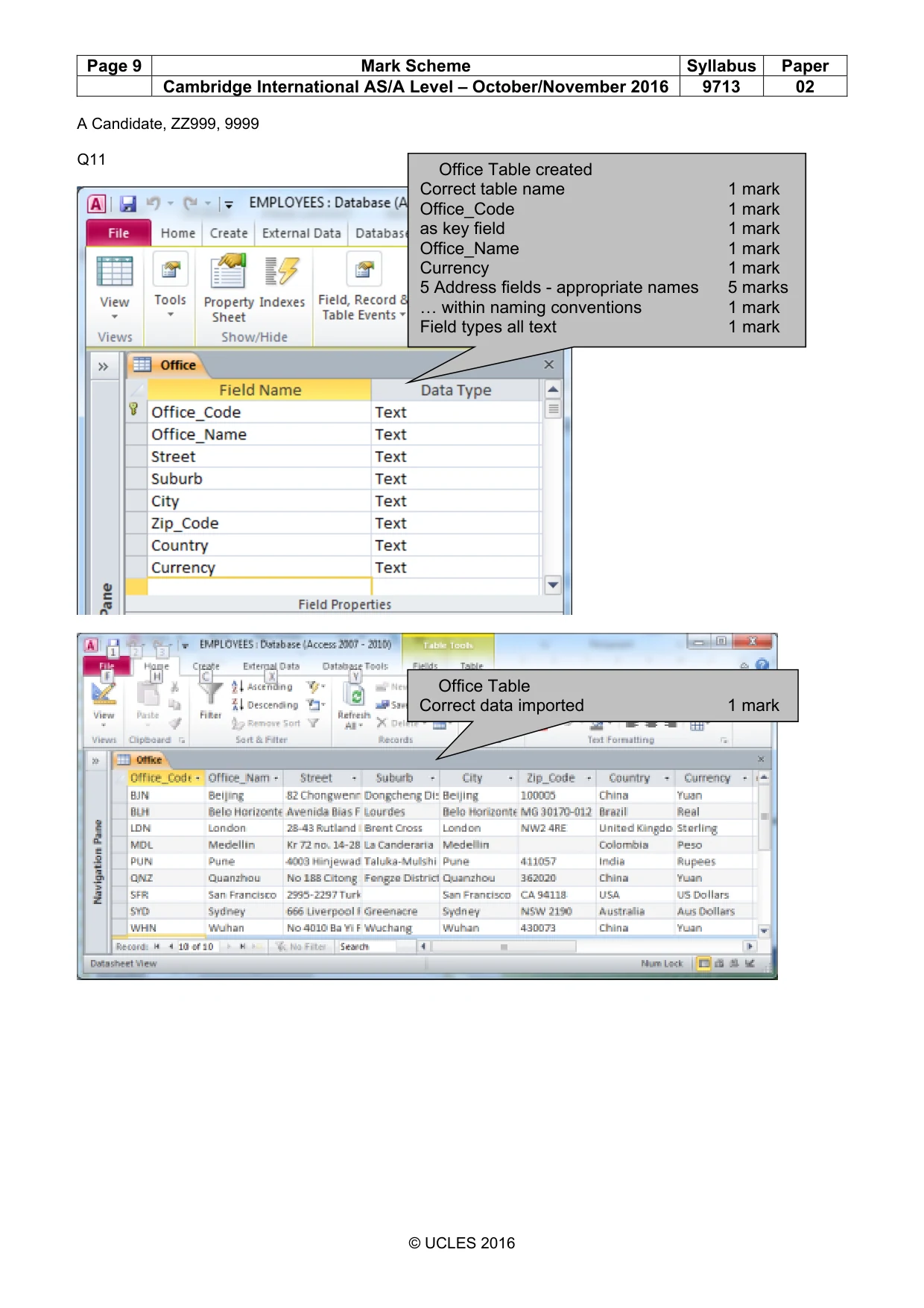The height and width of the screenshot is (1308, 924).
Task: Expand the Navigation Pane in the datasheet window
Action: tap(95, 761)
